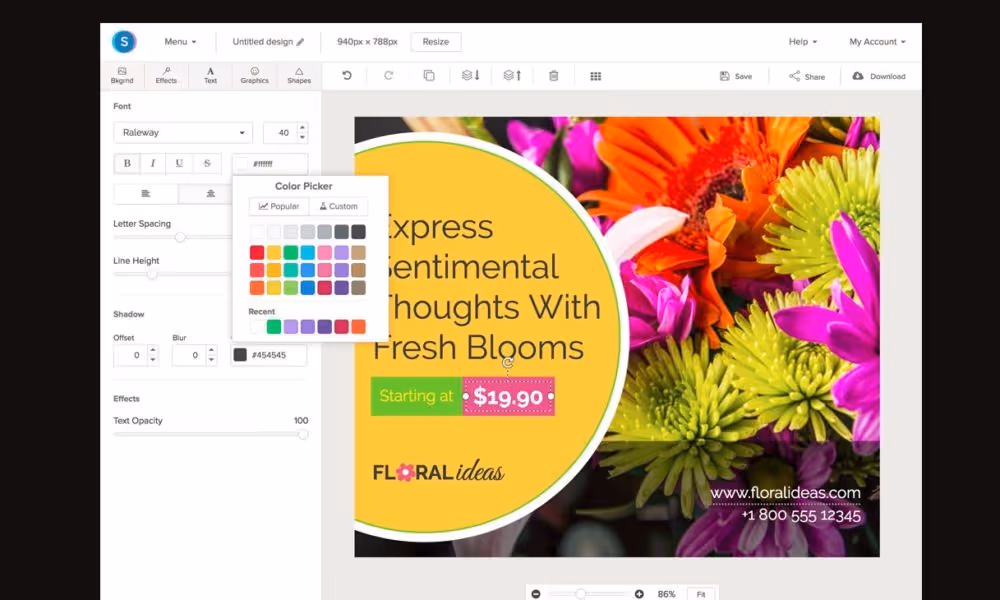Bring layer forward with up-arrow icon
The image size is (1000, 600).
(x=512, y=76)
